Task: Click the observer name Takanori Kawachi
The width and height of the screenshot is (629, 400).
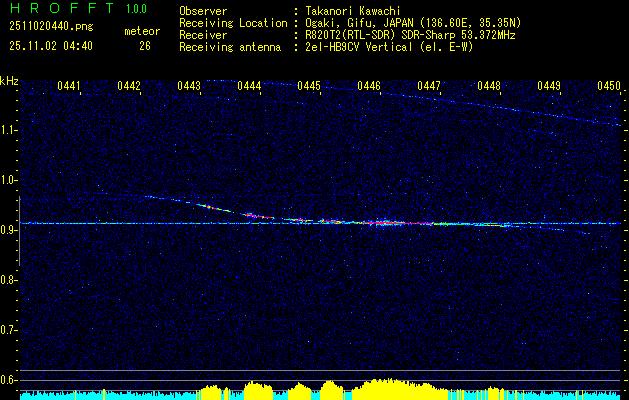Action: (x=353, y=11)
